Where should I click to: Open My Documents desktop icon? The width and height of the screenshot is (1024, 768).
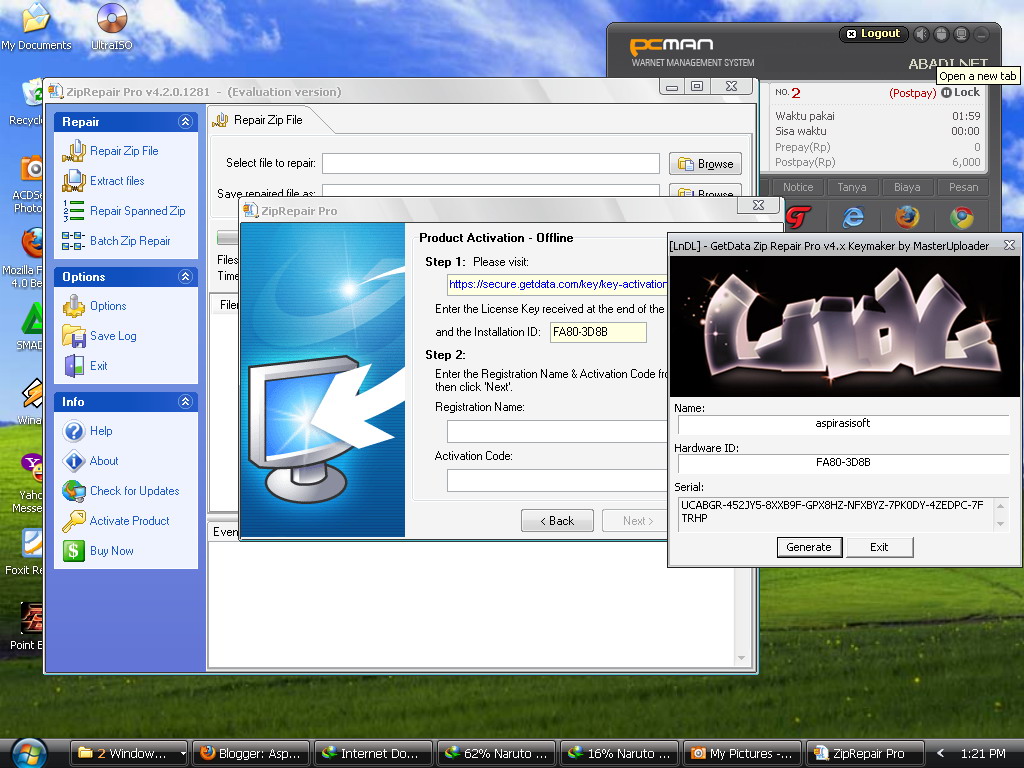[x=36, y=27]
